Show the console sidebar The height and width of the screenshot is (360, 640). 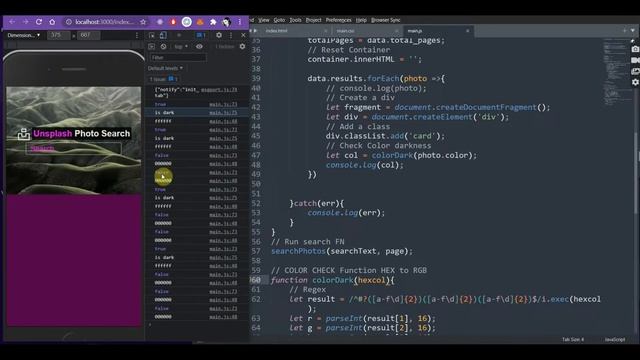pos(151,47)
